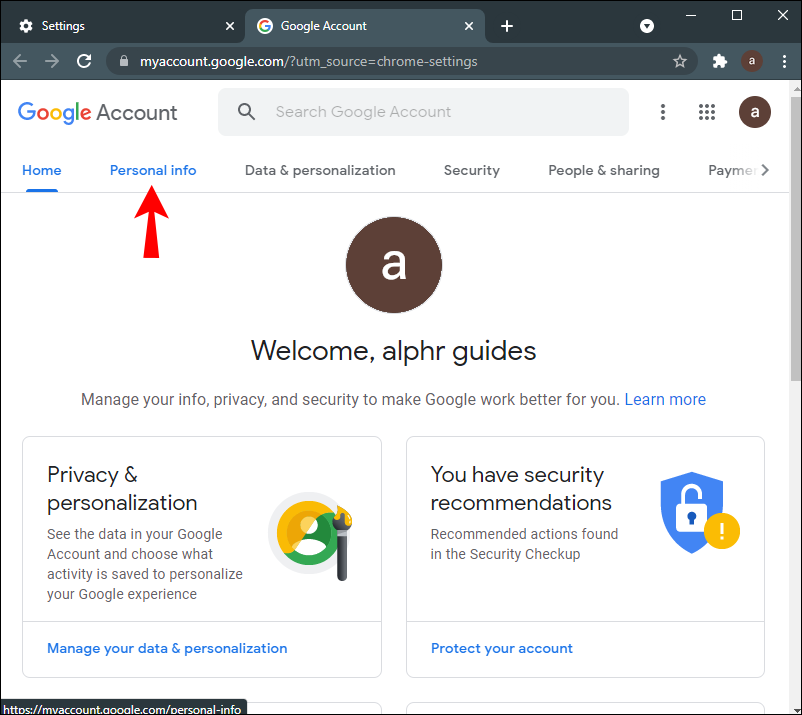802x715 pixels.
Task: Open the Chrome extensions puzzle icon
Action: (719, 61)
